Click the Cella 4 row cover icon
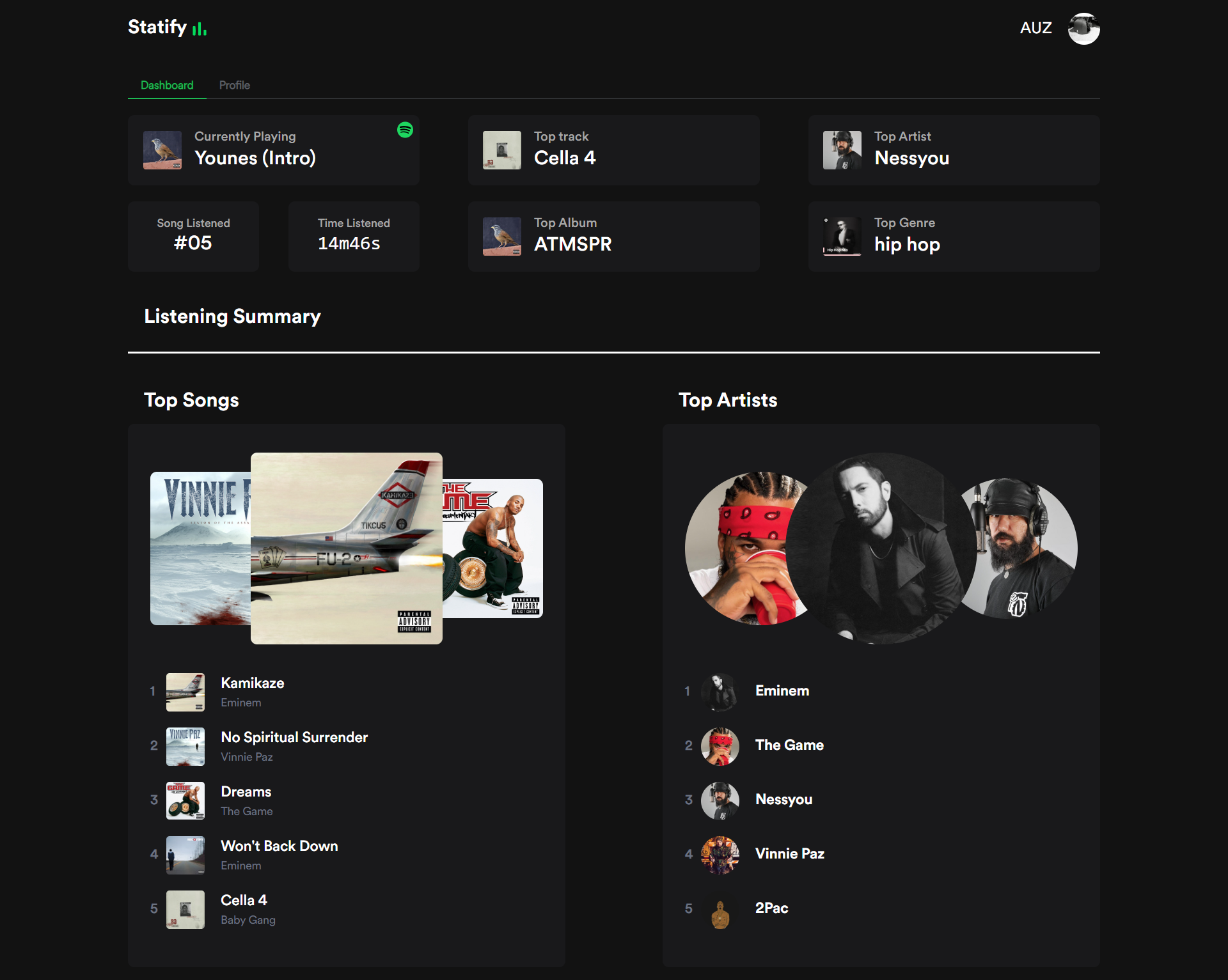Viewport: 1228px width, 980px height. (185, 910)
